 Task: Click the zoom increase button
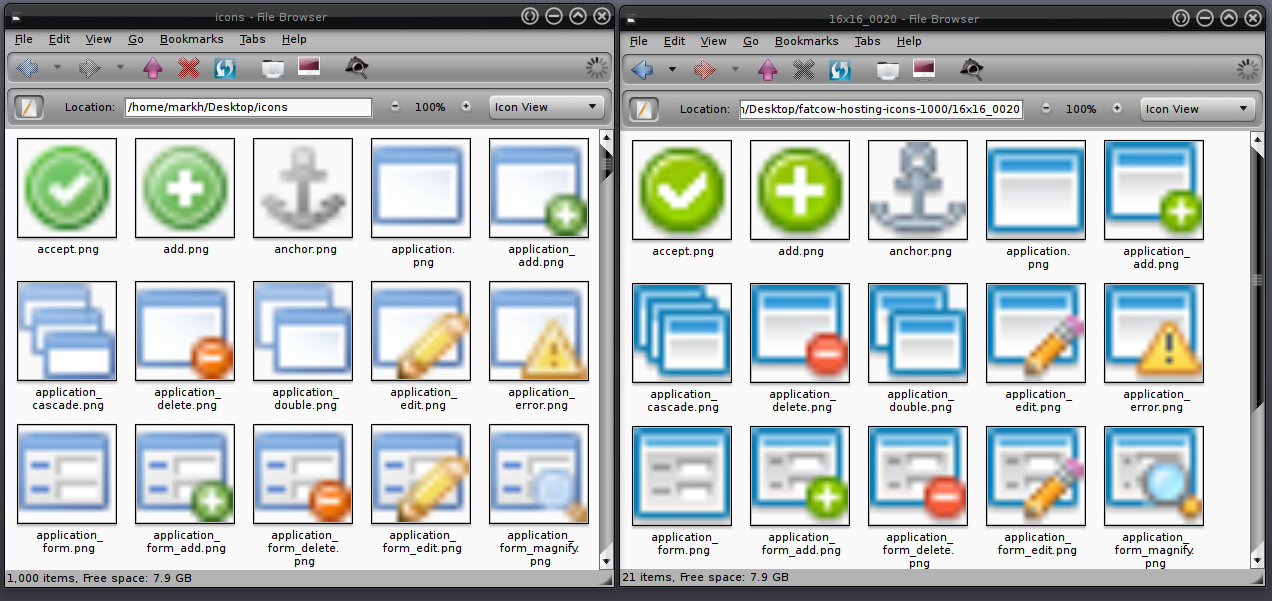coord(466,106)
